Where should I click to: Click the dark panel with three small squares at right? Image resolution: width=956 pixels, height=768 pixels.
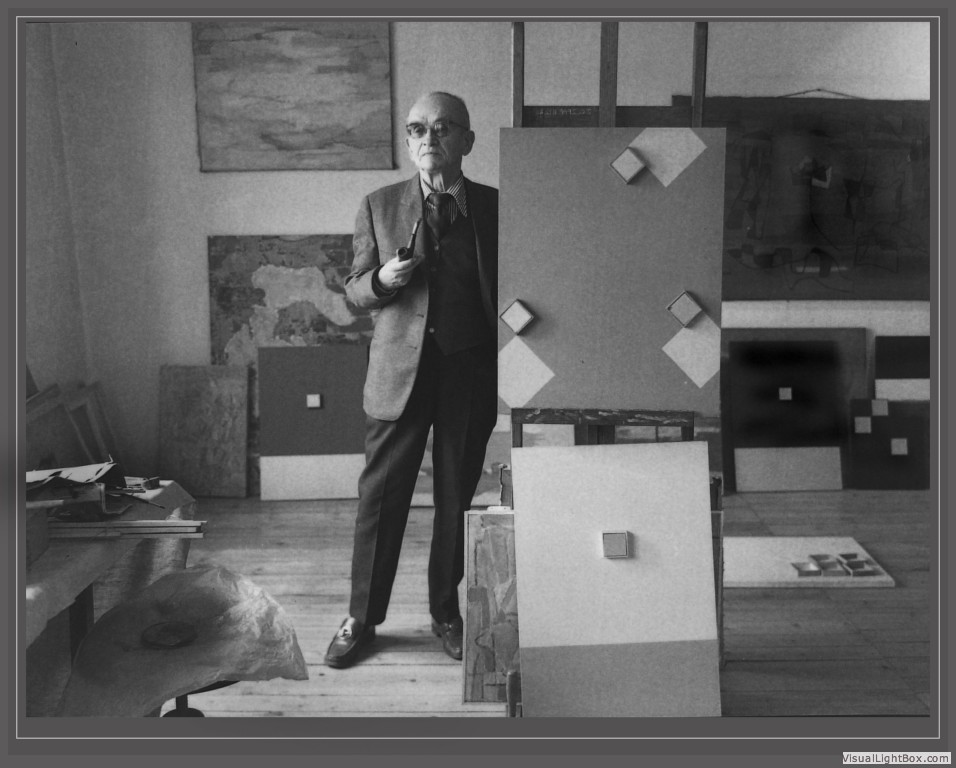coord(887,440)
